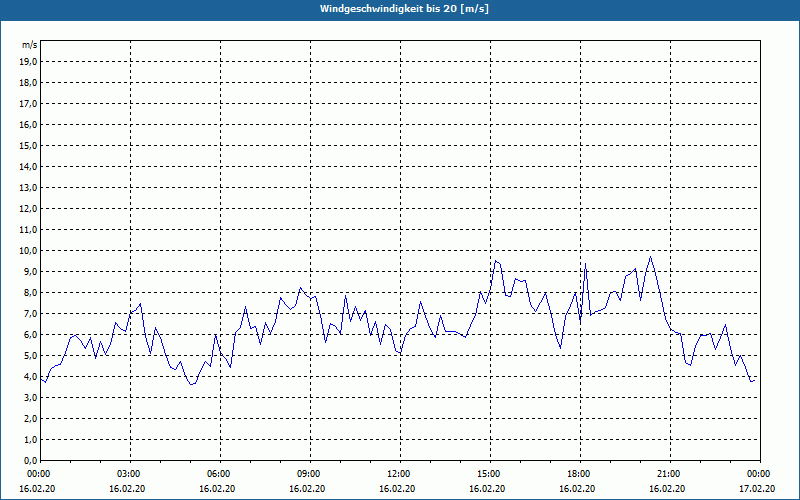Click the '7,0' y-axis value

31,314
